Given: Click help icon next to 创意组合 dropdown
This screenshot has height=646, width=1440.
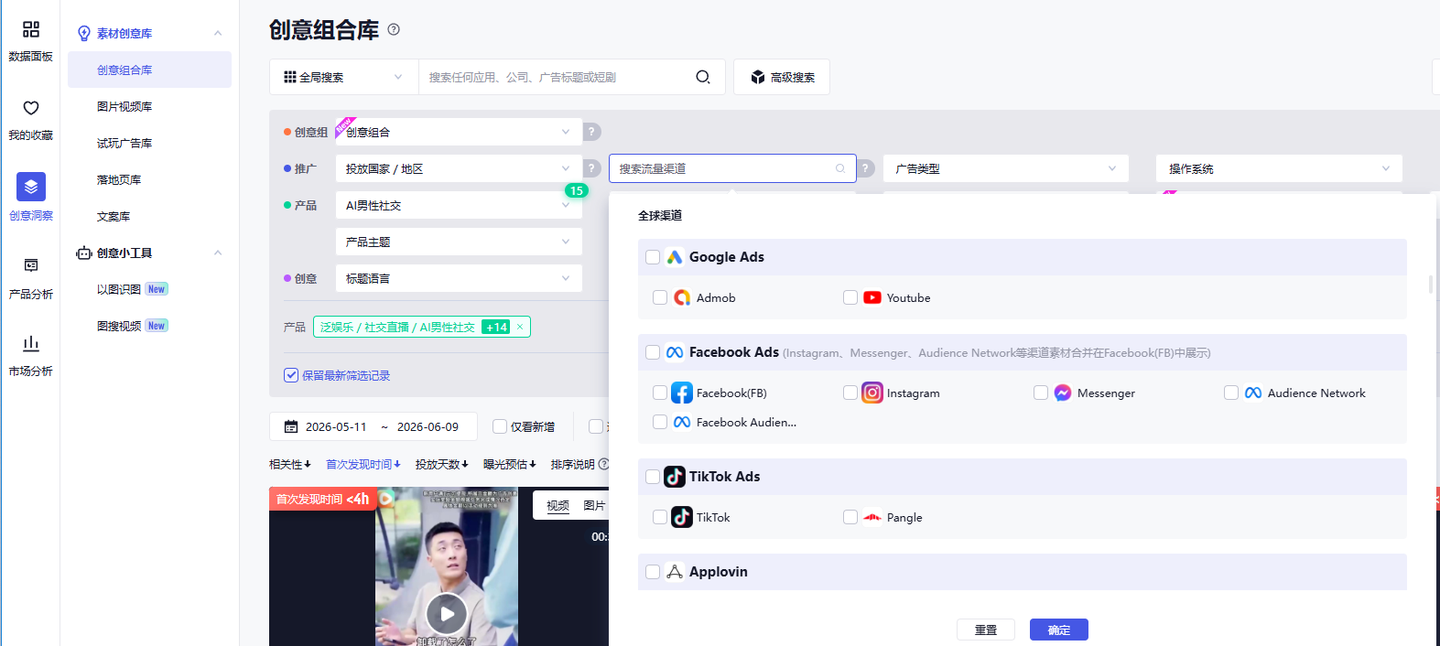Looking at the screenshot, I should pyautogui.click(x=592, y=131).
